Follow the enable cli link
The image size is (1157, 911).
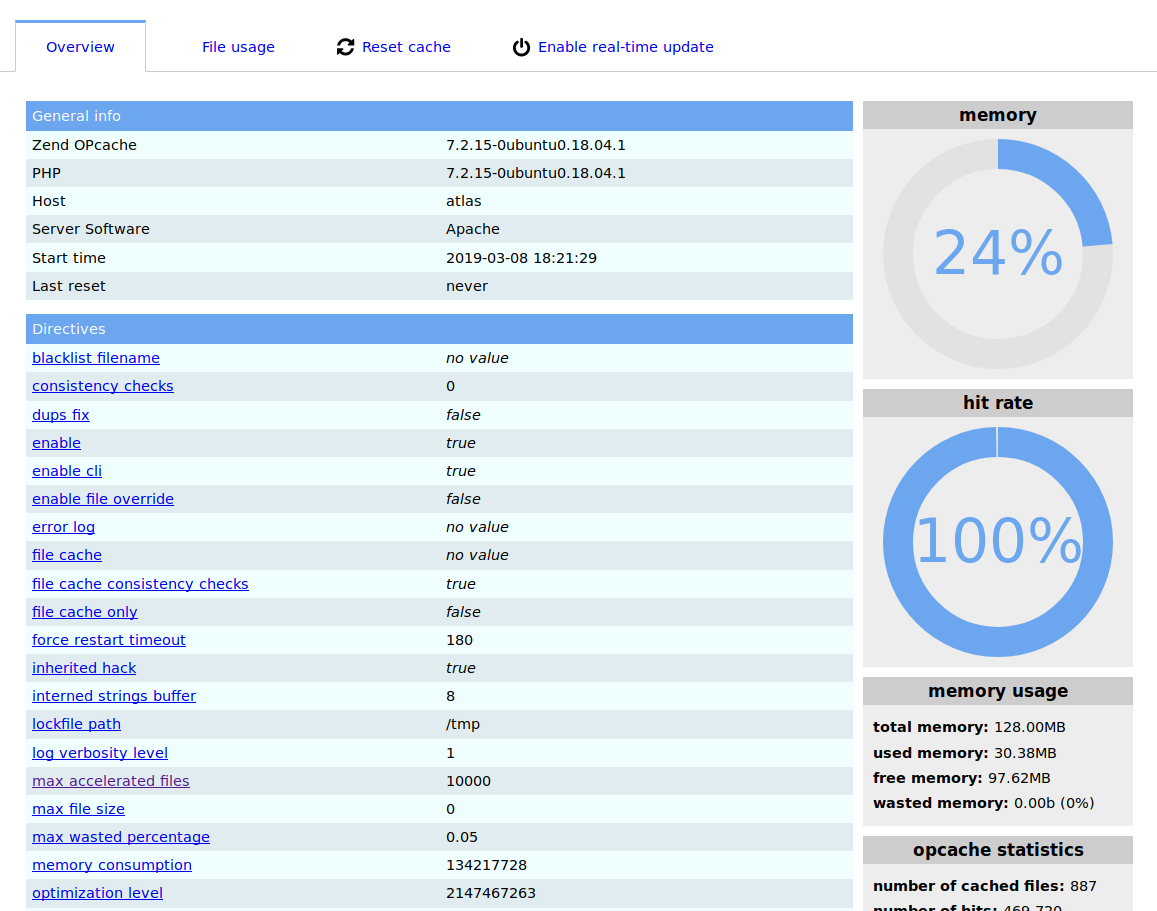click(x=67, y=471)
